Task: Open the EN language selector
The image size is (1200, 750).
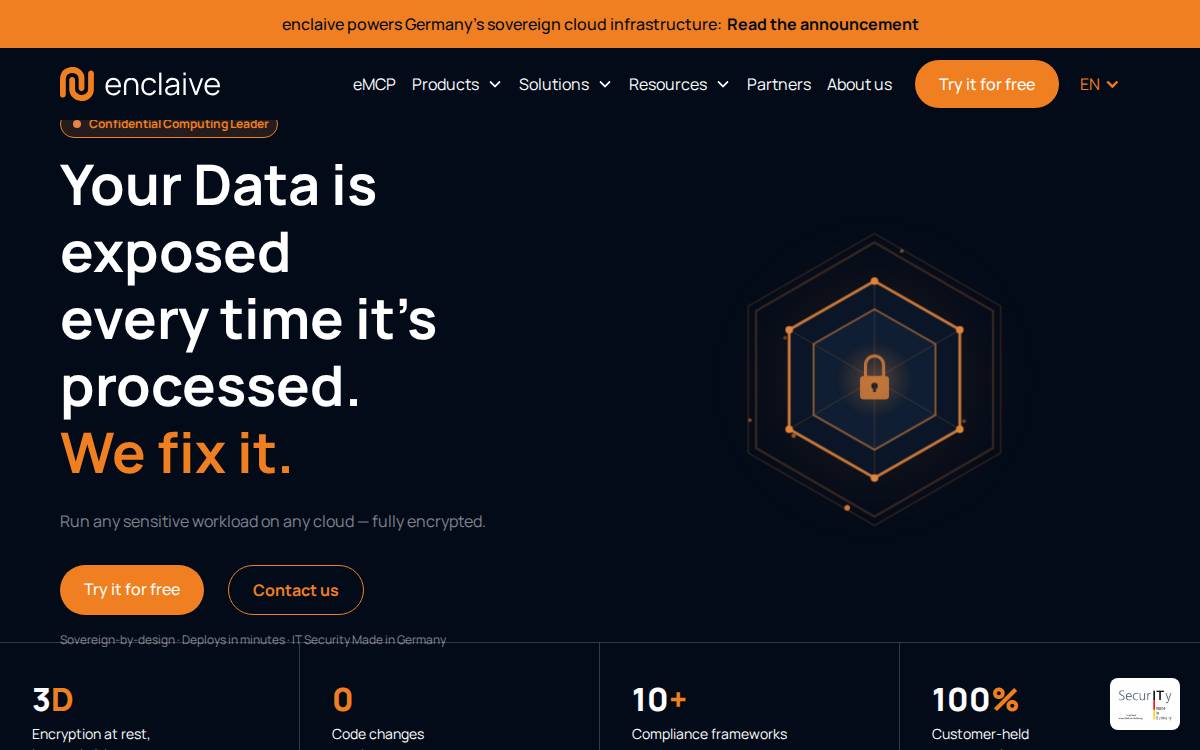Action: pyautogui.click(x=1099, y=84)
